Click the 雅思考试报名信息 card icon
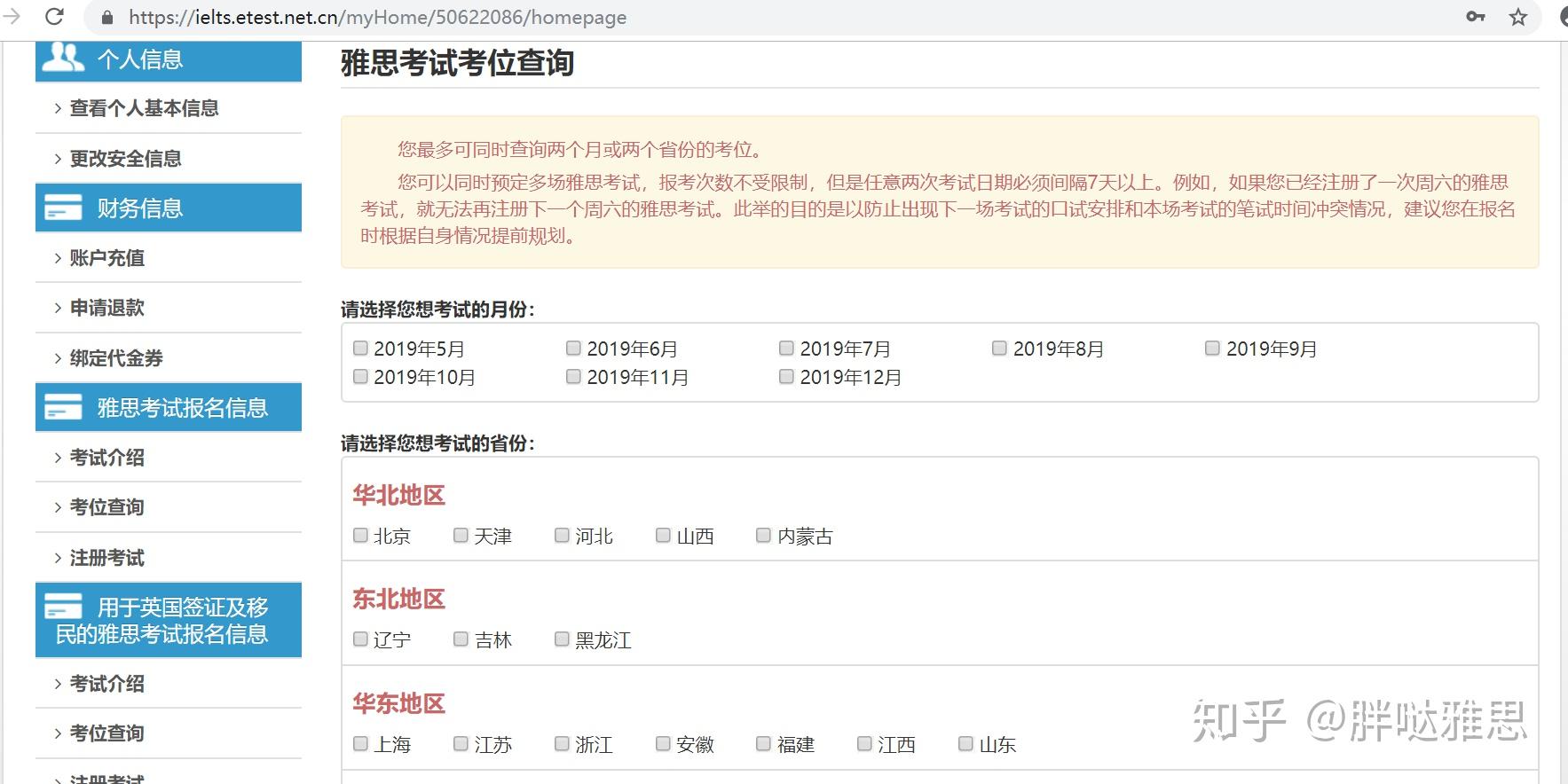 click(x=63, y=407)
